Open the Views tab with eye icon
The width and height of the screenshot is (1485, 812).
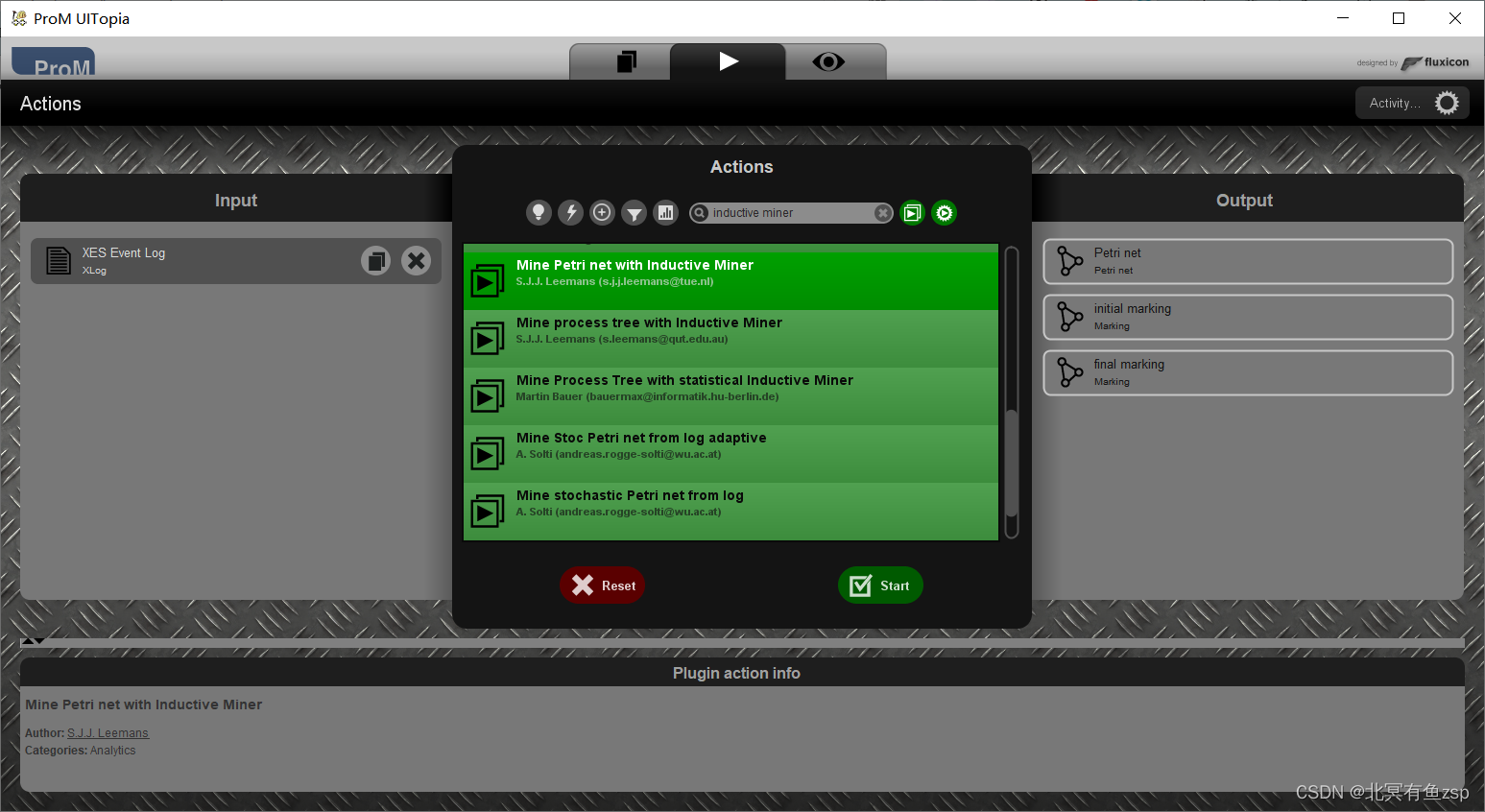tap(828, 61)
